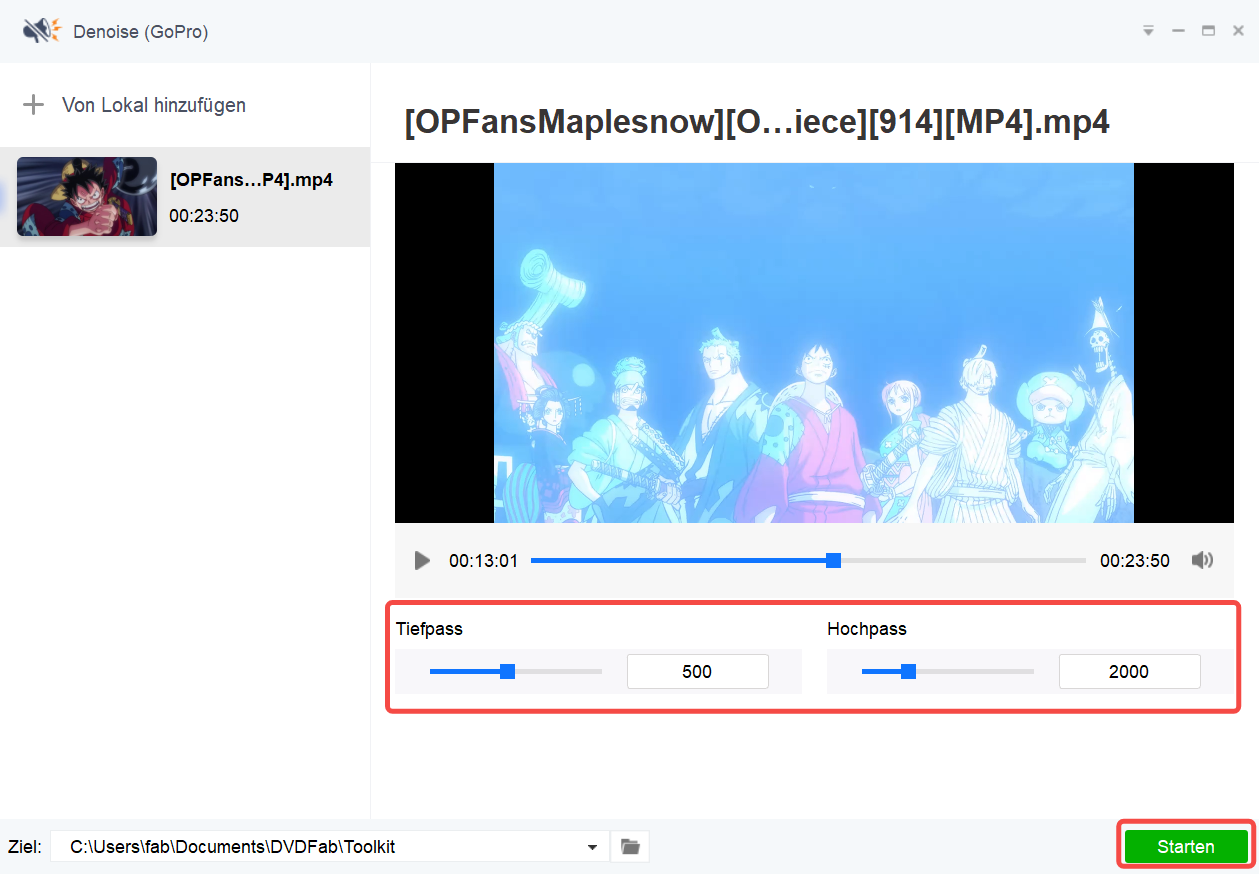Screen dimensions: 1259x874
Task: Click the Ziel destination path field
Action: (x=320, y=847)
